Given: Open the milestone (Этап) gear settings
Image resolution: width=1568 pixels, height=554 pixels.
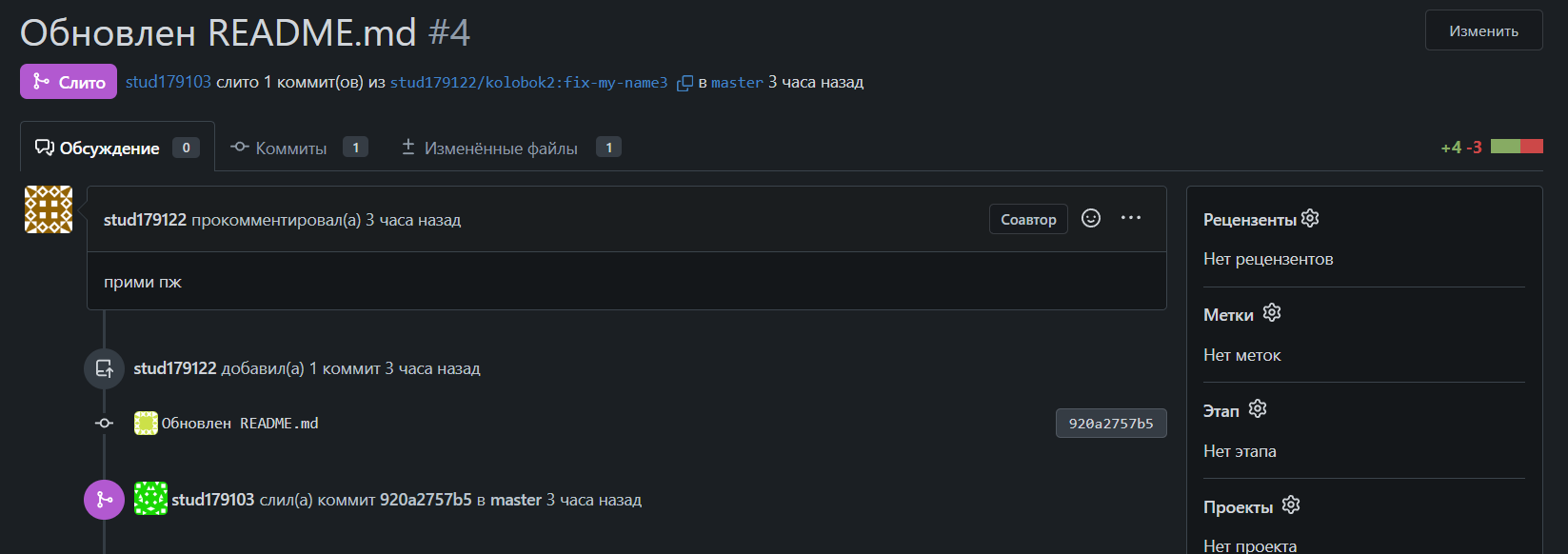Looking at the screenshot, I should (1258, 409).
